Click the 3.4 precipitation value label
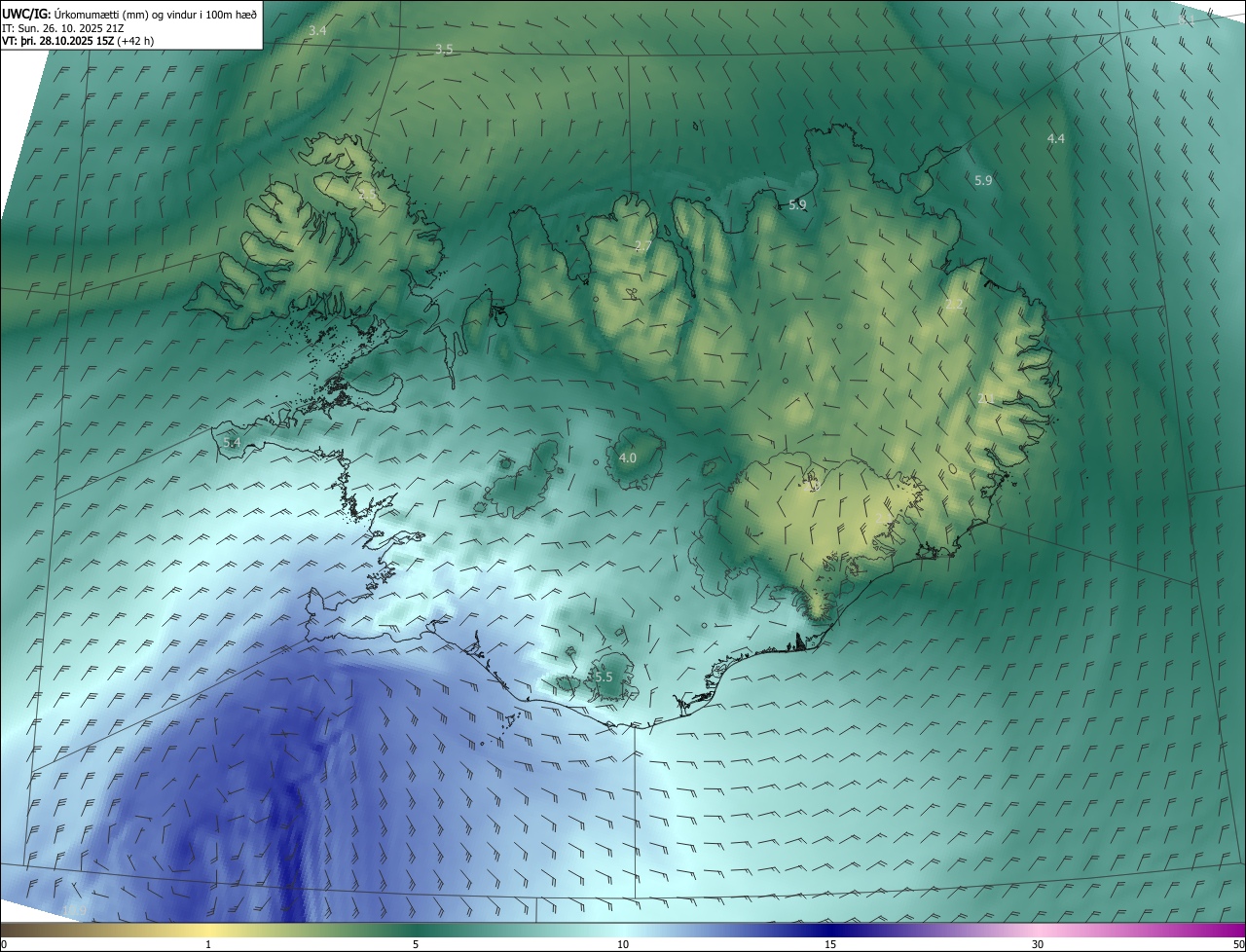This screenshot has height=952, width=1246. point(317,31)
